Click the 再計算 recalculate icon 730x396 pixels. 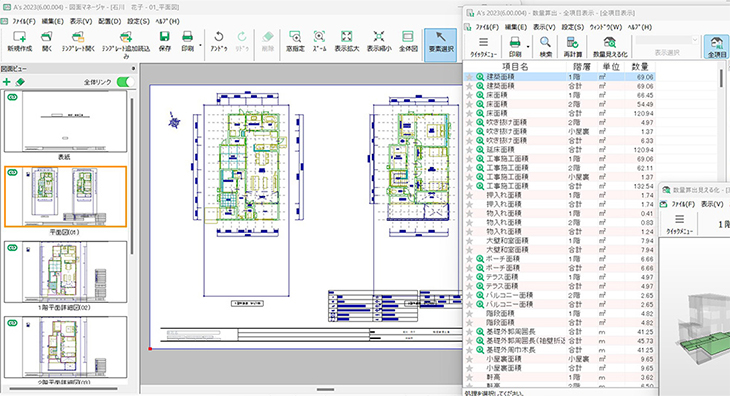pyautogui.click(x=572, y=47)
